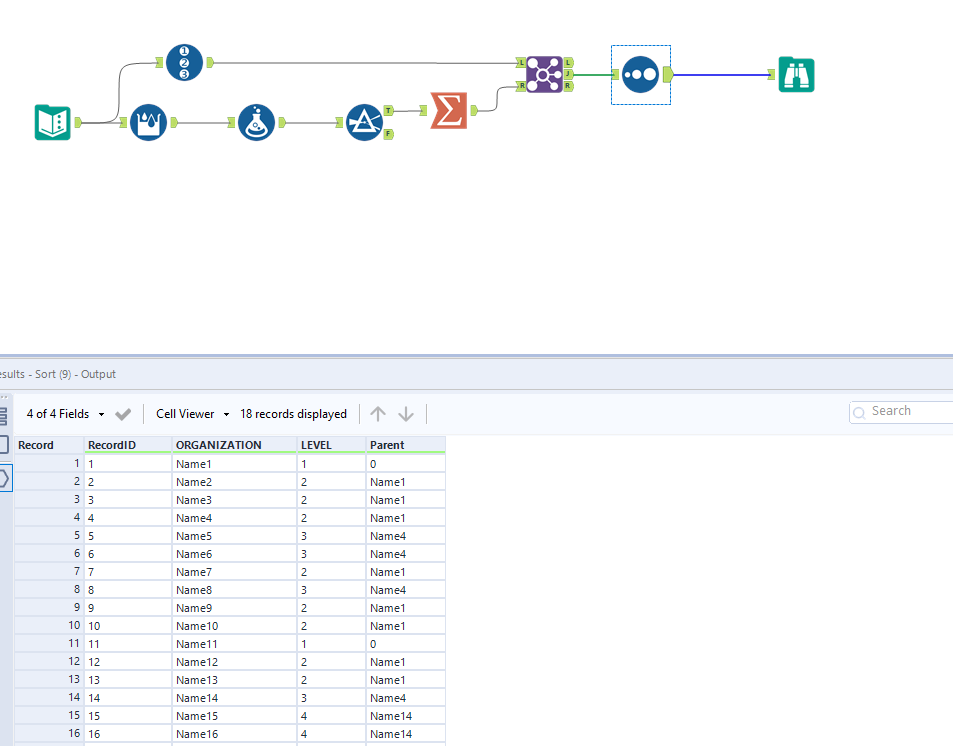
Task: Select the Input Data tool on the canvas
Action: pyautogui.click(x=52, y=122)
